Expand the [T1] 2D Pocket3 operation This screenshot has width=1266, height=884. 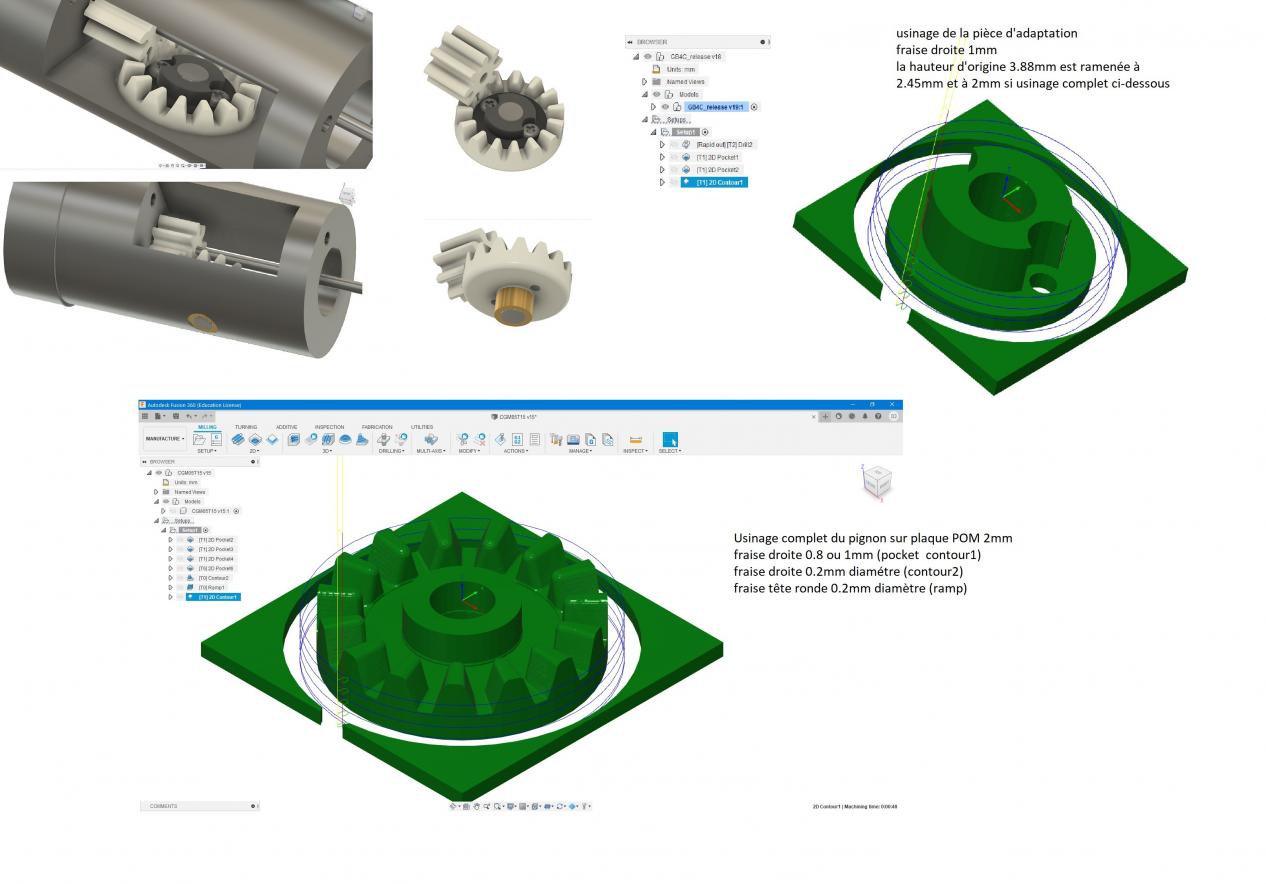pyautogui.click(x=170, y=549)
